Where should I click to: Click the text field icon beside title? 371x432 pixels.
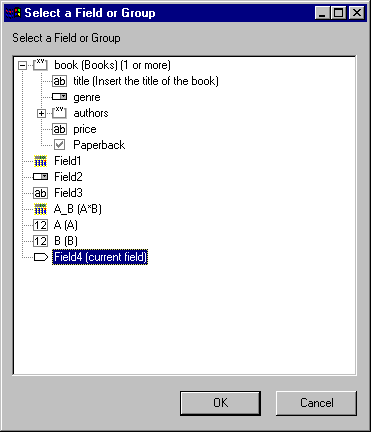click(x=59, y=81)
